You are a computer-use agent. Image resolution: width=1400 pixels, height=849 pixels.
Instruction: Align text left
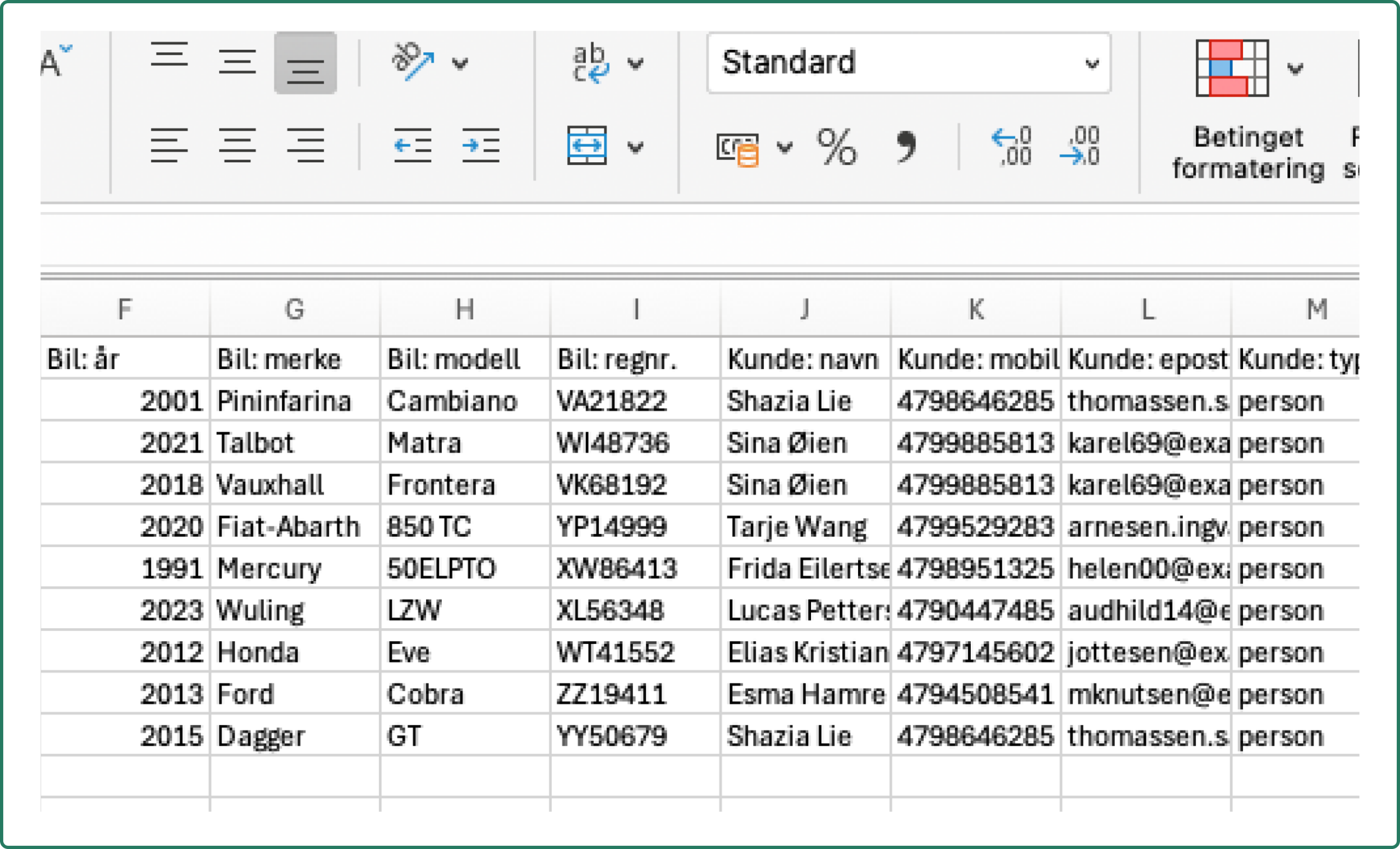(x=170, y=145)
